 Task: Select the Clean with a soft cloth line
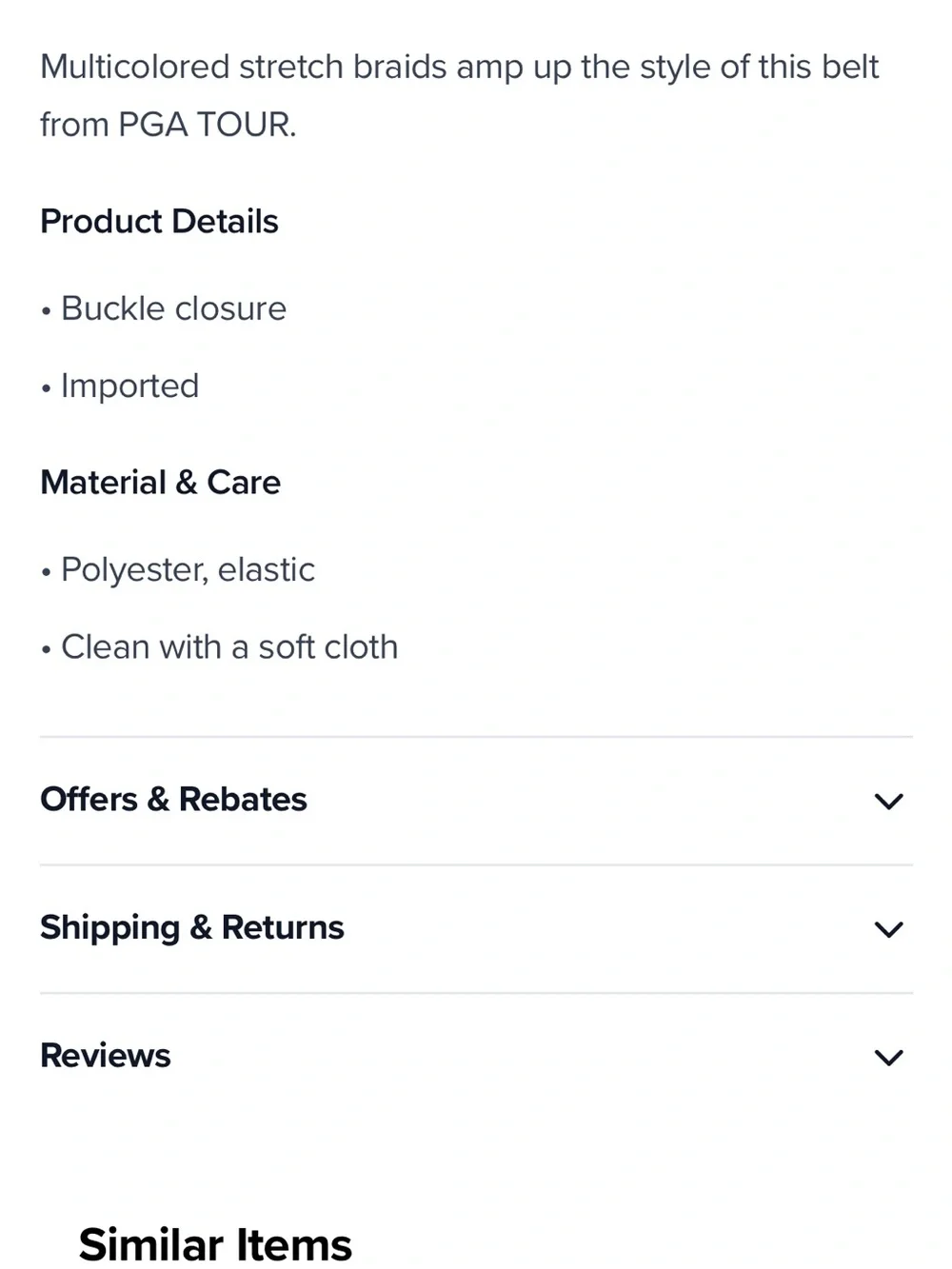tap(229, 647)
